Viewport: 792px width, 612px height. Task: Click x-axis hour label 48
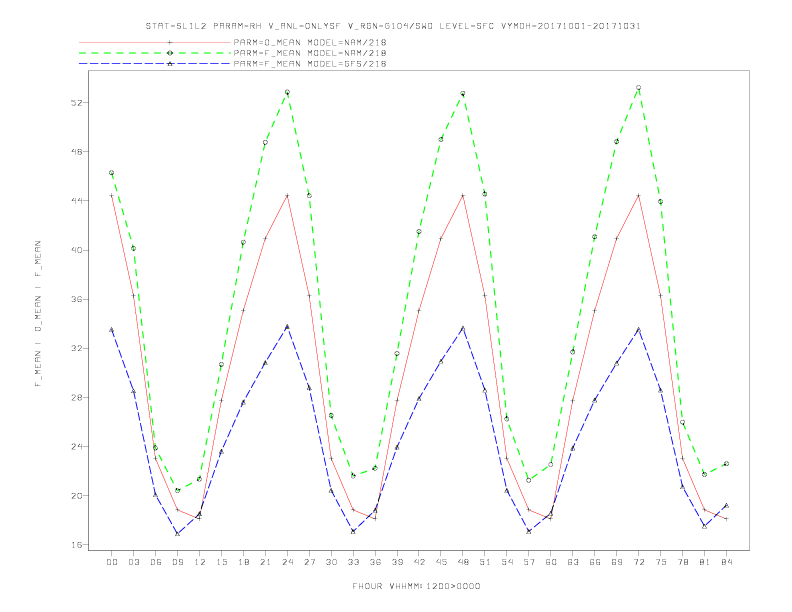click(463, 562)
